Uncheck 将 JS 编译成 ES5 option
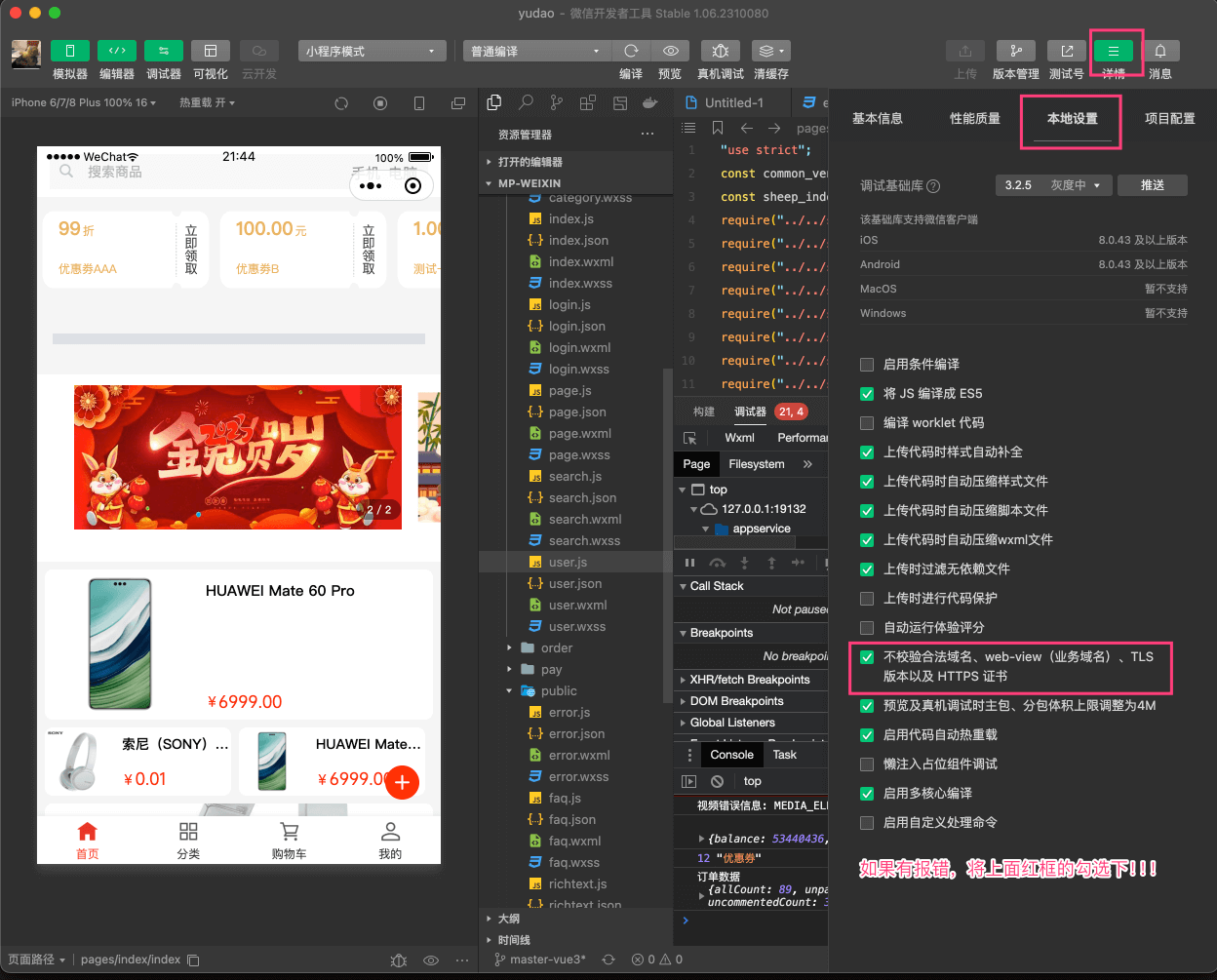 coord(867,394)
